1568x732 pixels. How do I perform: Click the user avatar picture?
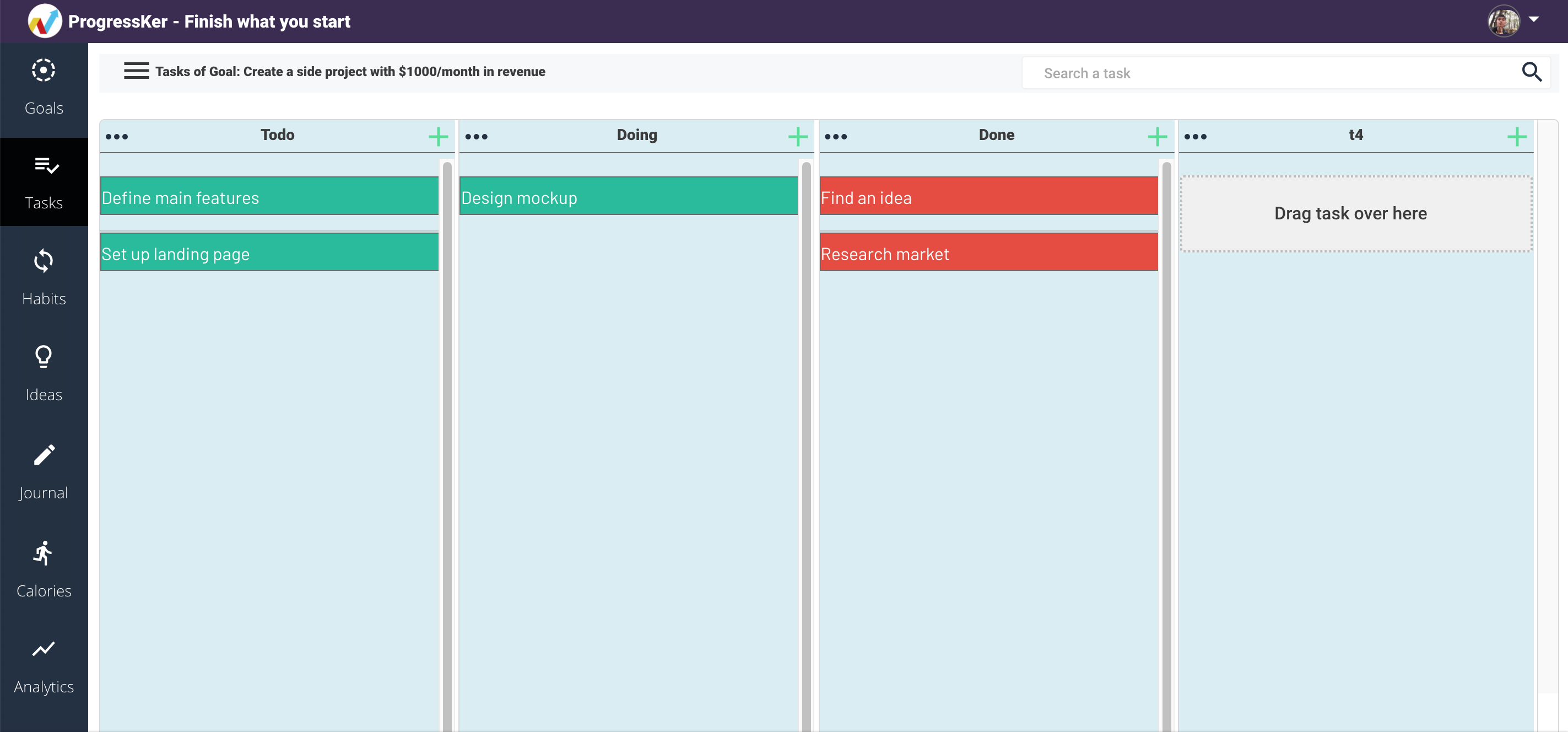click(x=1504, y=21)
